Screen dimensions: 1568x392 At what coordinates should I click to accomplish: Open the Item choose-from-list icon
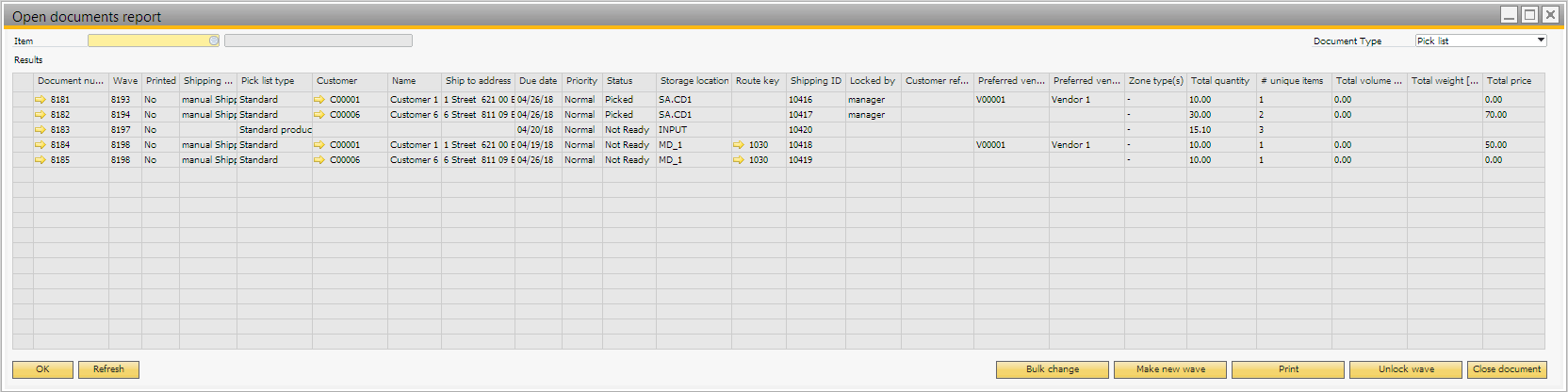click(x=214, y=41)
